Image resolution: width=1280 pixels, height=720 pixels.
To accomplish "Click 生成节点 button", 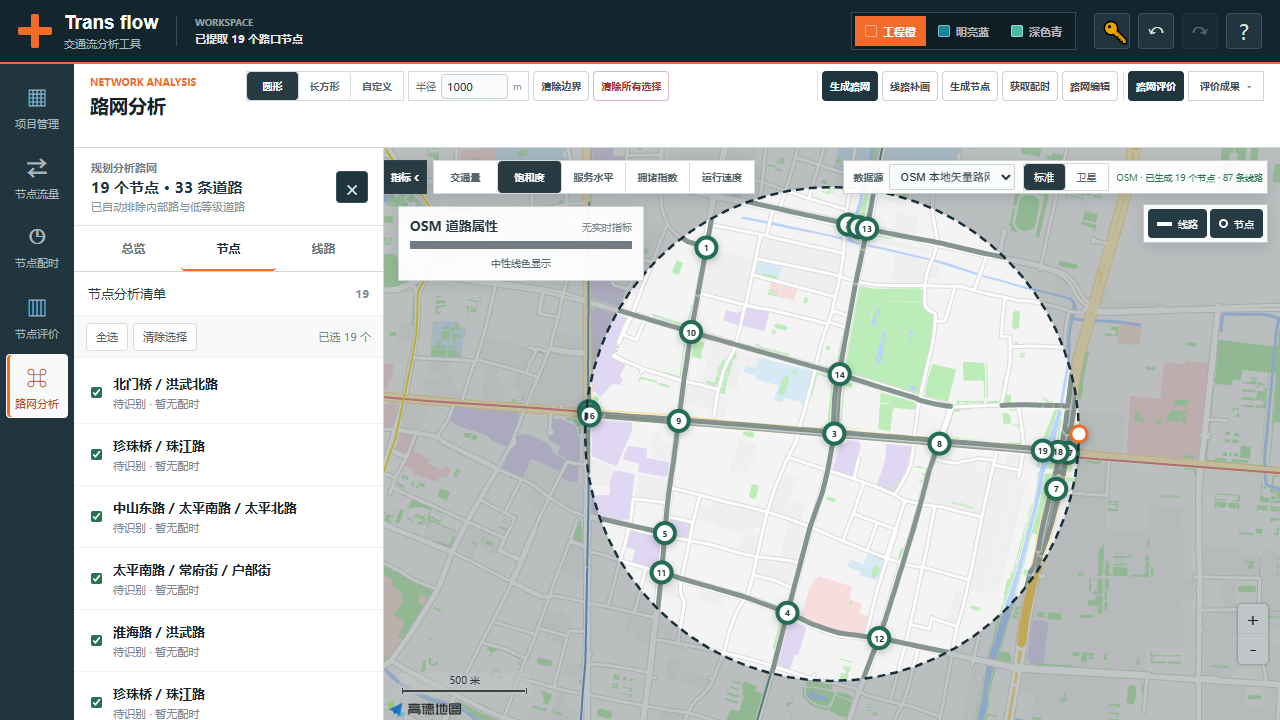I will tap(970, 87).
